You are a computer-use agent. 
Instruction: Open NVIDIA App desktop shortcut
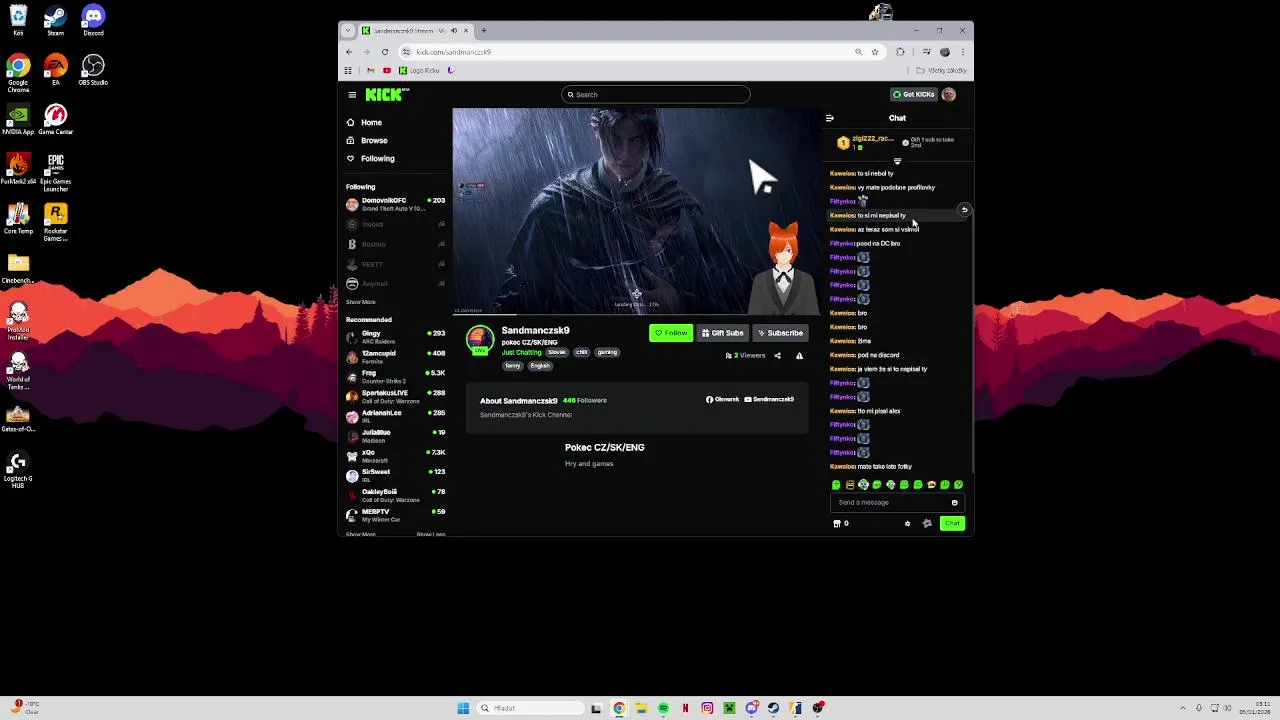tap(18, 120)
